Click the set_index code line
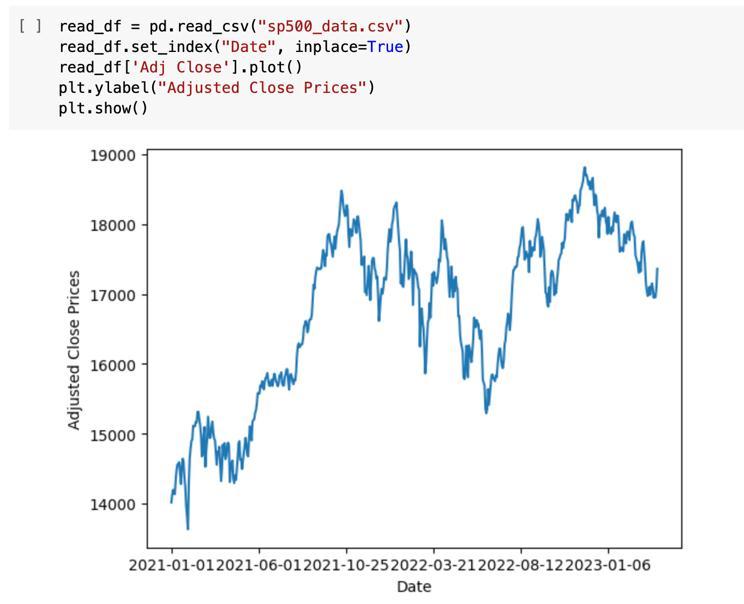Viewport: 744px width, 604px height. click(x=235, y=47)
